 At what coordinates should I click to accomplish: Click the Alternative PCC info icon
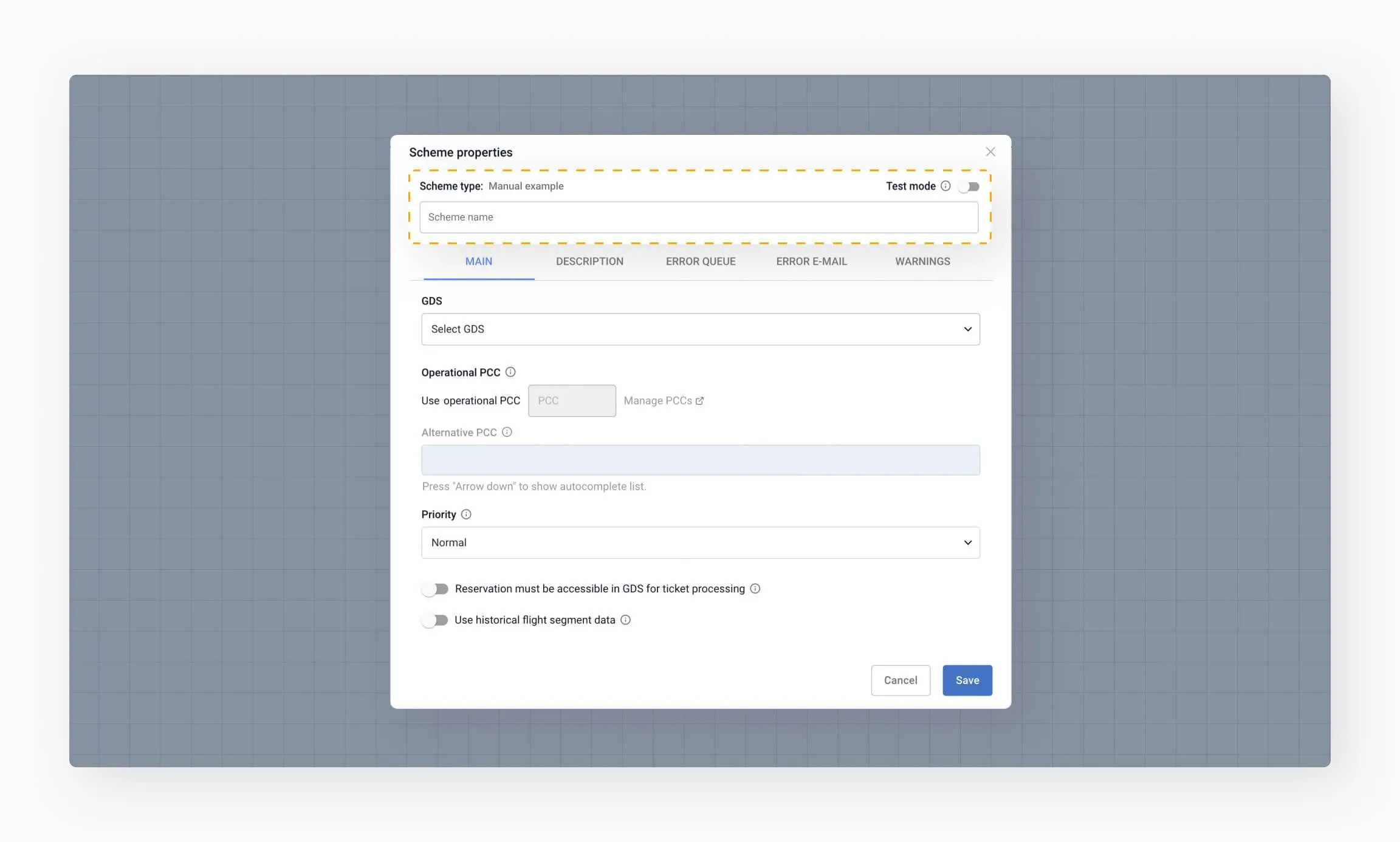pos(507,432)
